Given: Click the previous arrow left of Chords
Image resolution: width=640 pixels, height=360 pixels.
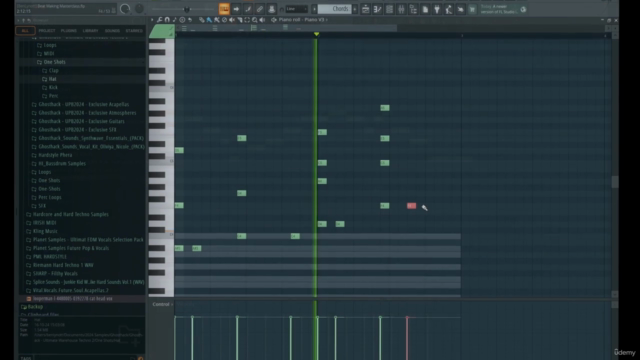Looking at the screenshot, I should click(314, 9).
